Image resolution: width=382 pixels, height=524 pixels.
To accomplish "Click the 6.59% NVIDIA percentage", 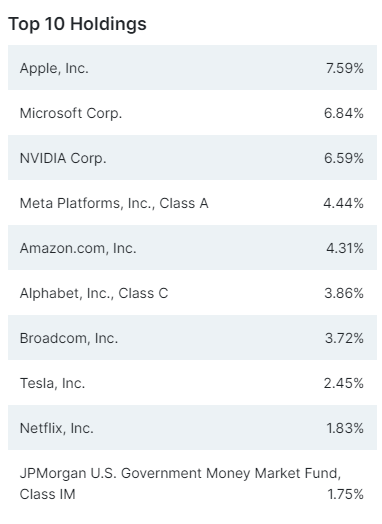I will pyautogui.click(x=344, y=158).
